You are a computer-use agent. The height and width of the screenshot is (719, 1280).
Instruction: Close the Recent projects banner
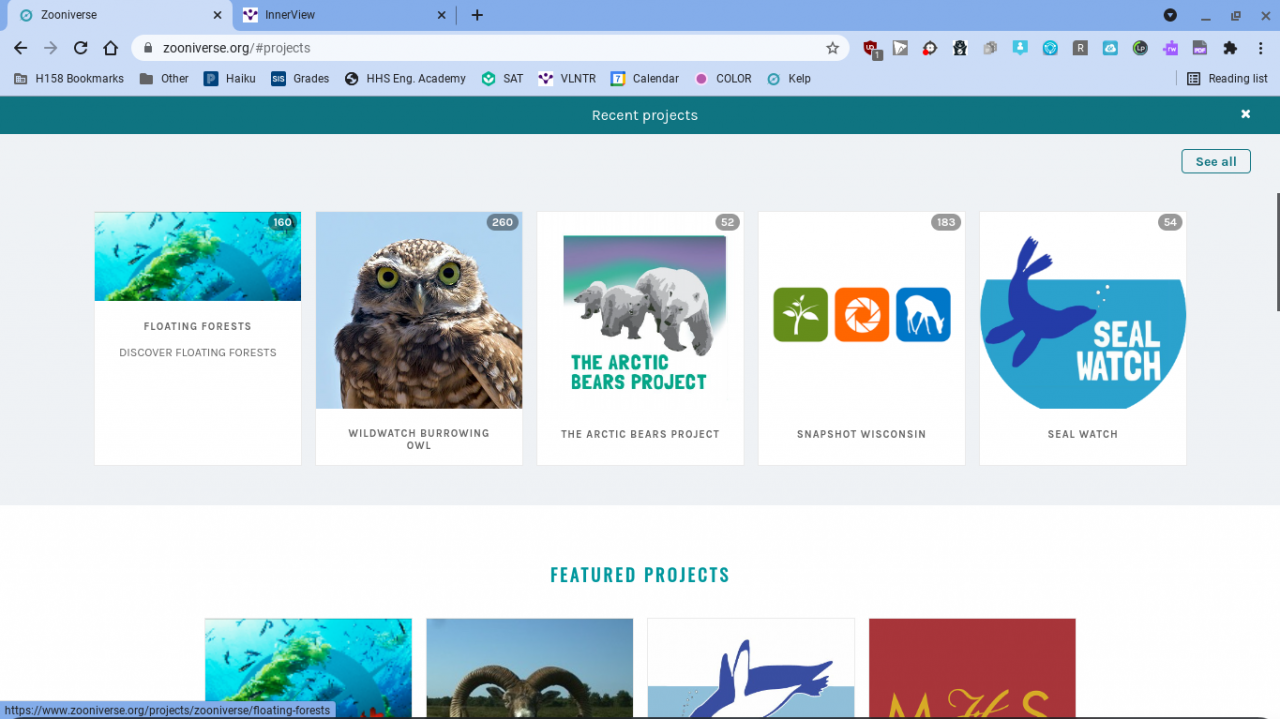pyautogui.click(x=1246, y=114)
